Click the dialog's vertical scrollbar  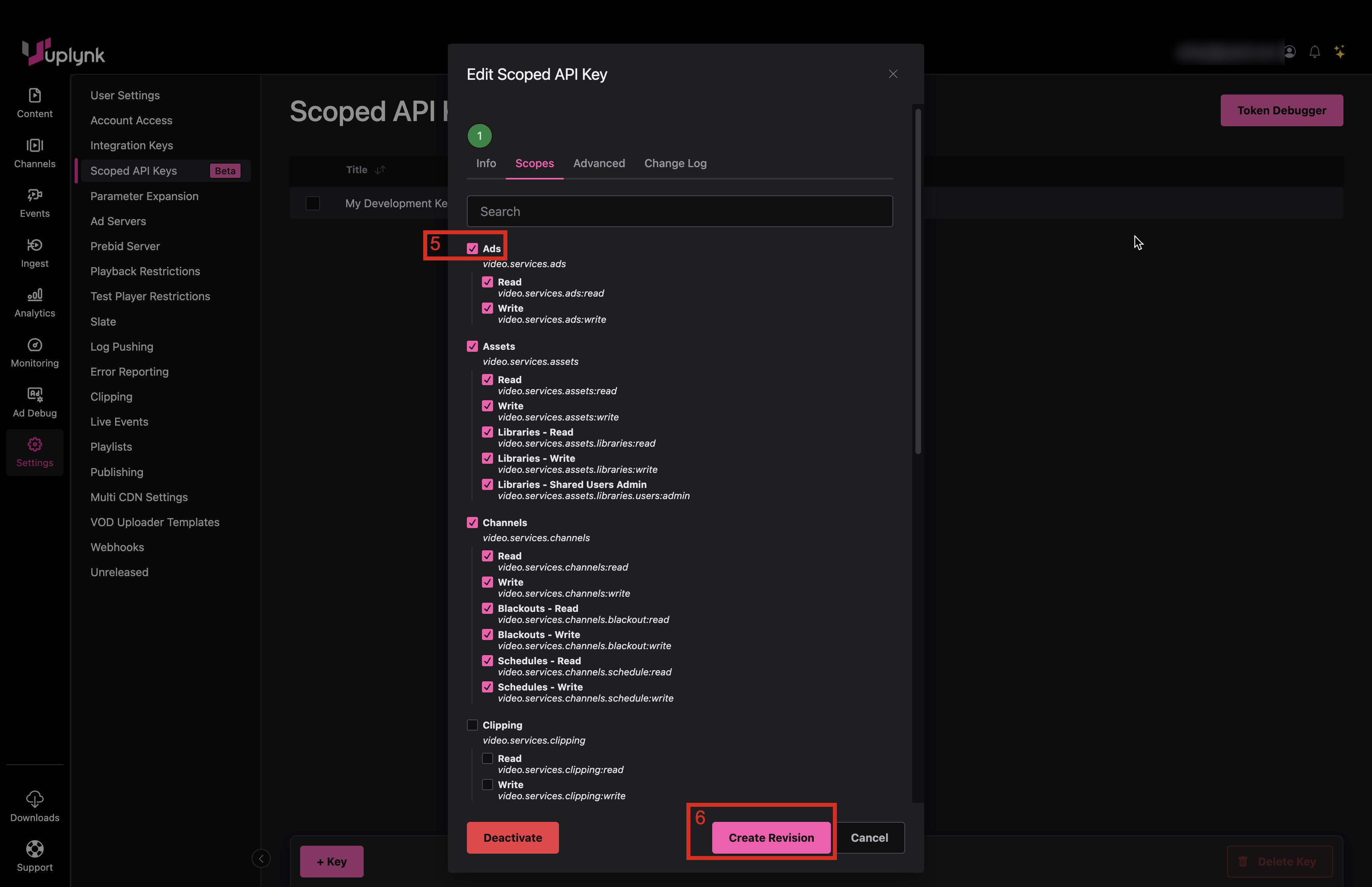coord(918,282)
